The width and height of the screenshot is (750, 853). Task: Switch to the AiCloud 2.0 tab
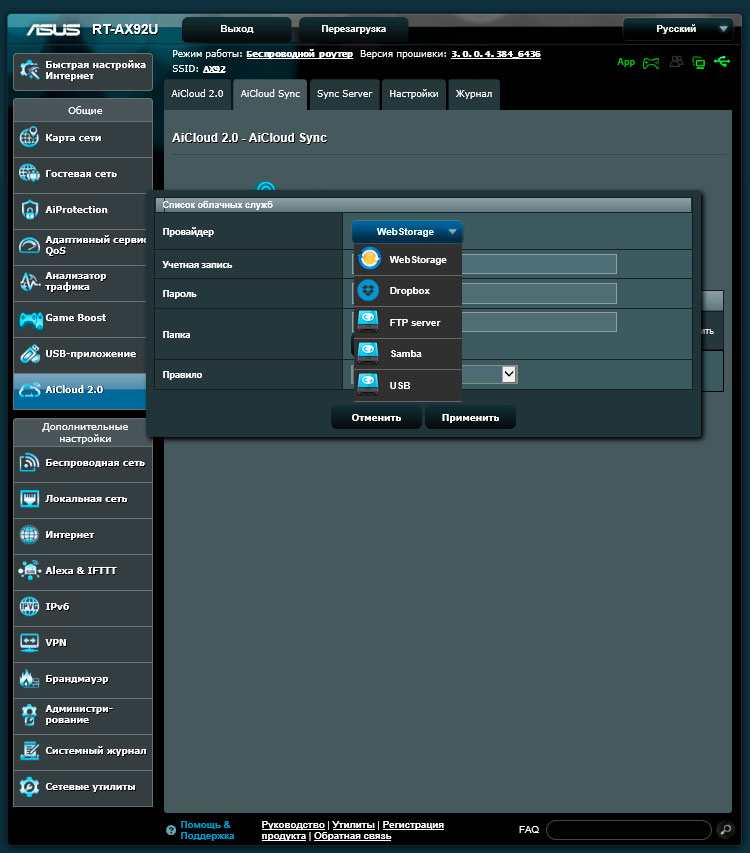[x=197, y=94]
